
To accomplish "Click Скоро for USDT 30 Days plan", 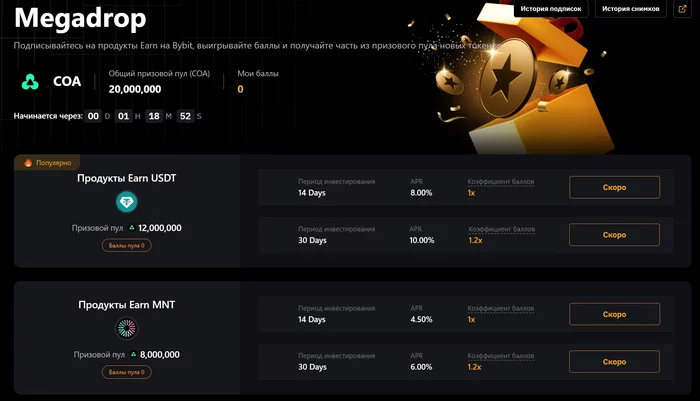I will click(614, 235).
